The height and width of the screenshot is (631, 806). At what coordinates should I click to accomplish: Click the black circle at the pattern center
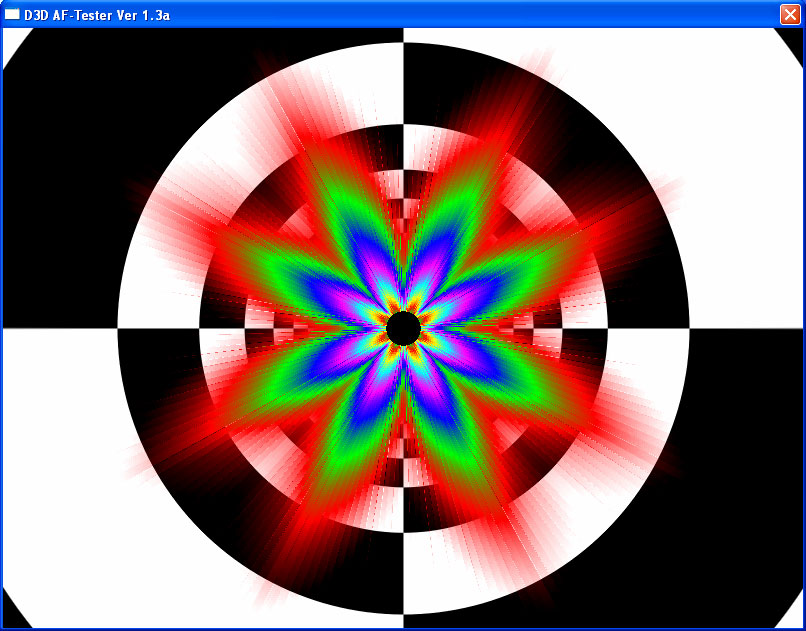403,328
